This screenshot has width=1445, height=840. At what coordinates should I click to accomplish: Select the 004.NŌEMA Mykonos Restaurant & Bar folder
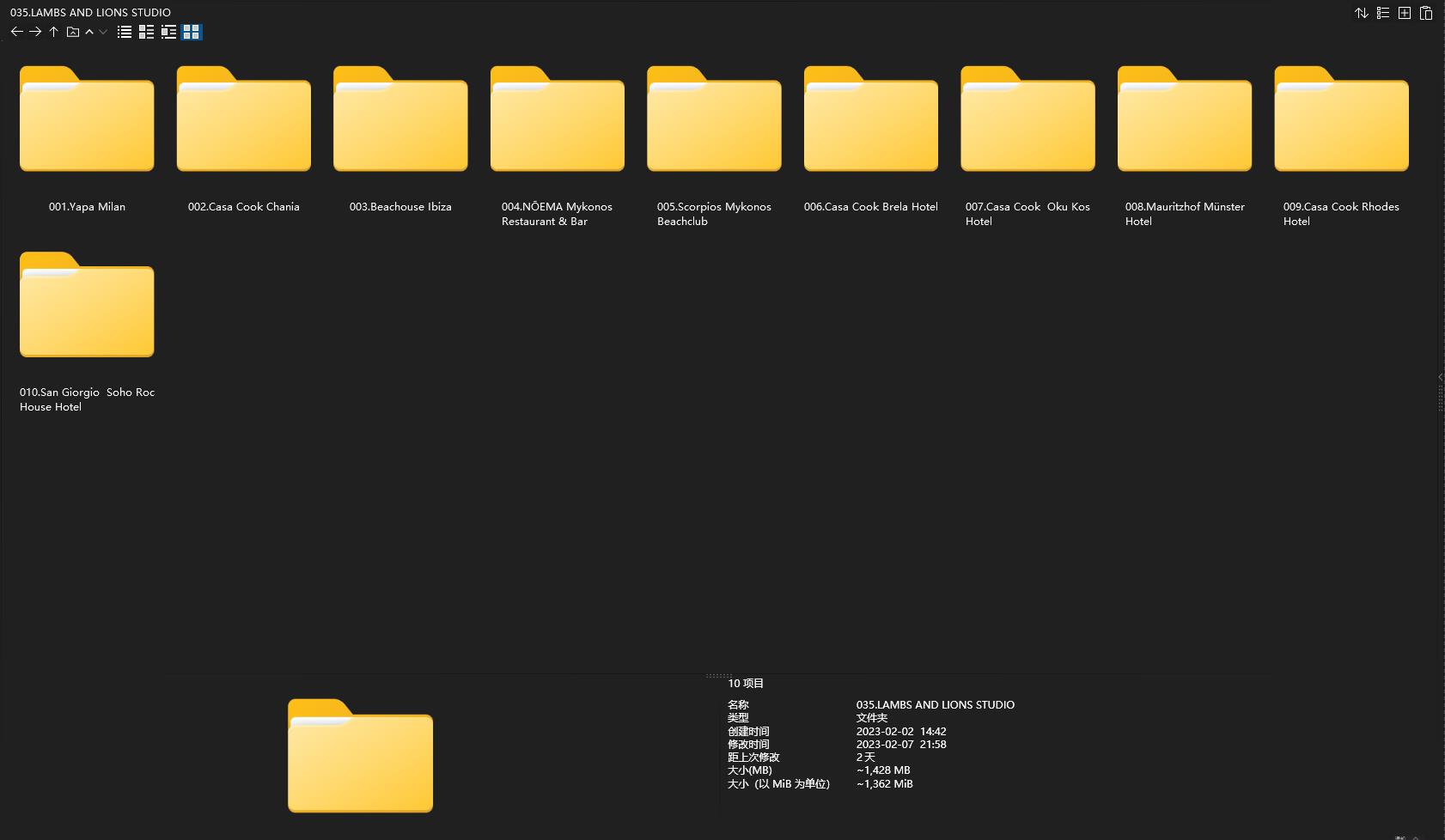557,120
